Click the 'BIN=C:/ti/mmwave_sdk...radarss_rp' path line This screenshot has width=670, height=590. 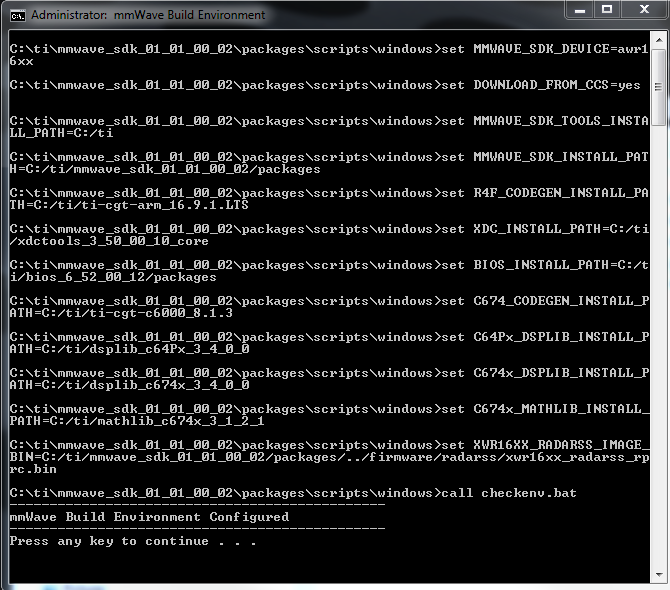click(329, 457)
